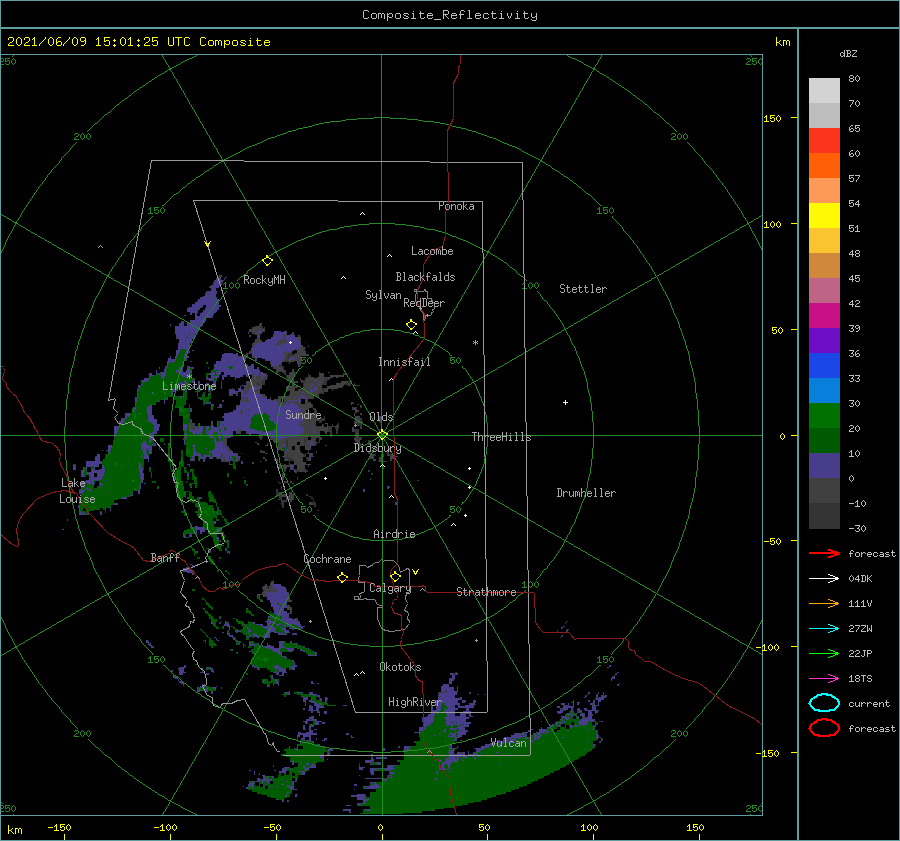900x841 pixels.
Task: Select the magenta 39-42 dBZ swatch
Action: coord(824,315)
